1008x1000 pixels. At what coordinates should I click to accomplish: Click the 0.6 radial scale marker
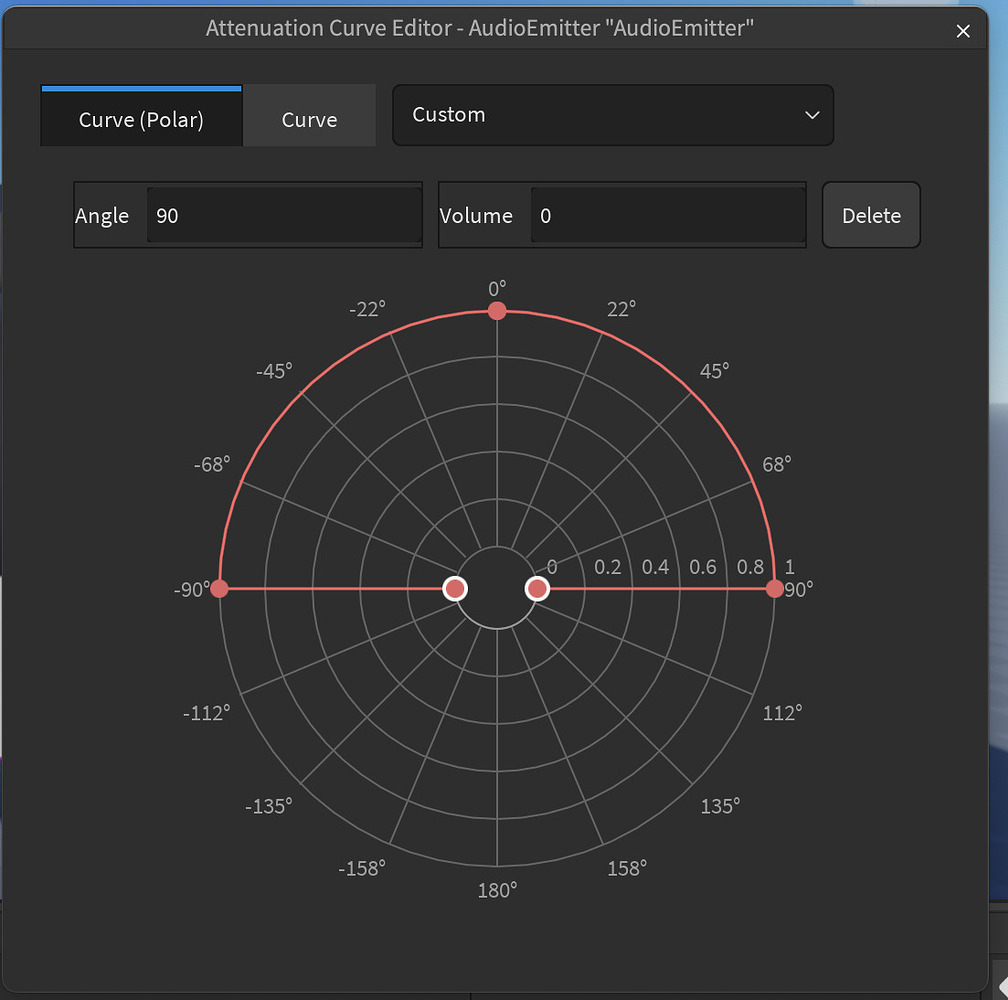(703, 567)
